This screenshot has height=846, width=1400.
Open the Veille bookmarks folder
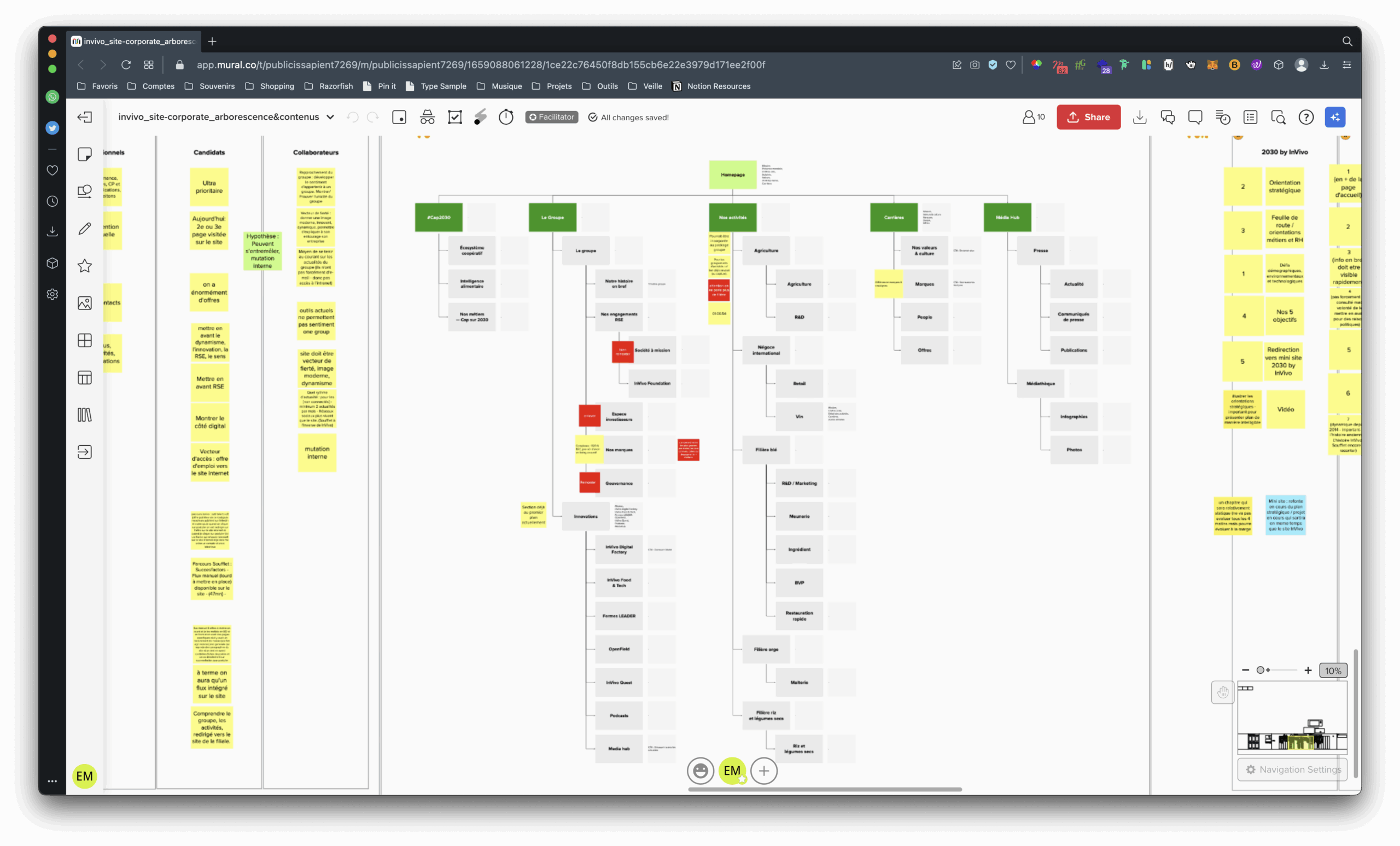click(645, 86)
